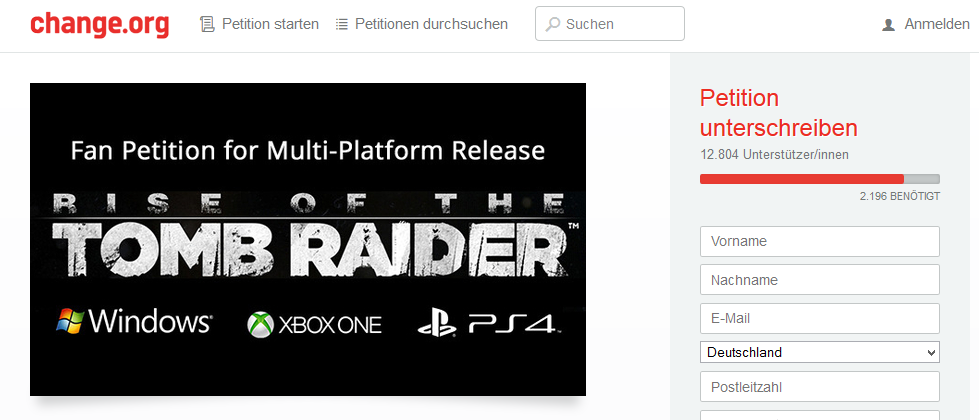Click the magnifier icon in search box
This screenshot has height=420, width=979.
coord(553,24)
